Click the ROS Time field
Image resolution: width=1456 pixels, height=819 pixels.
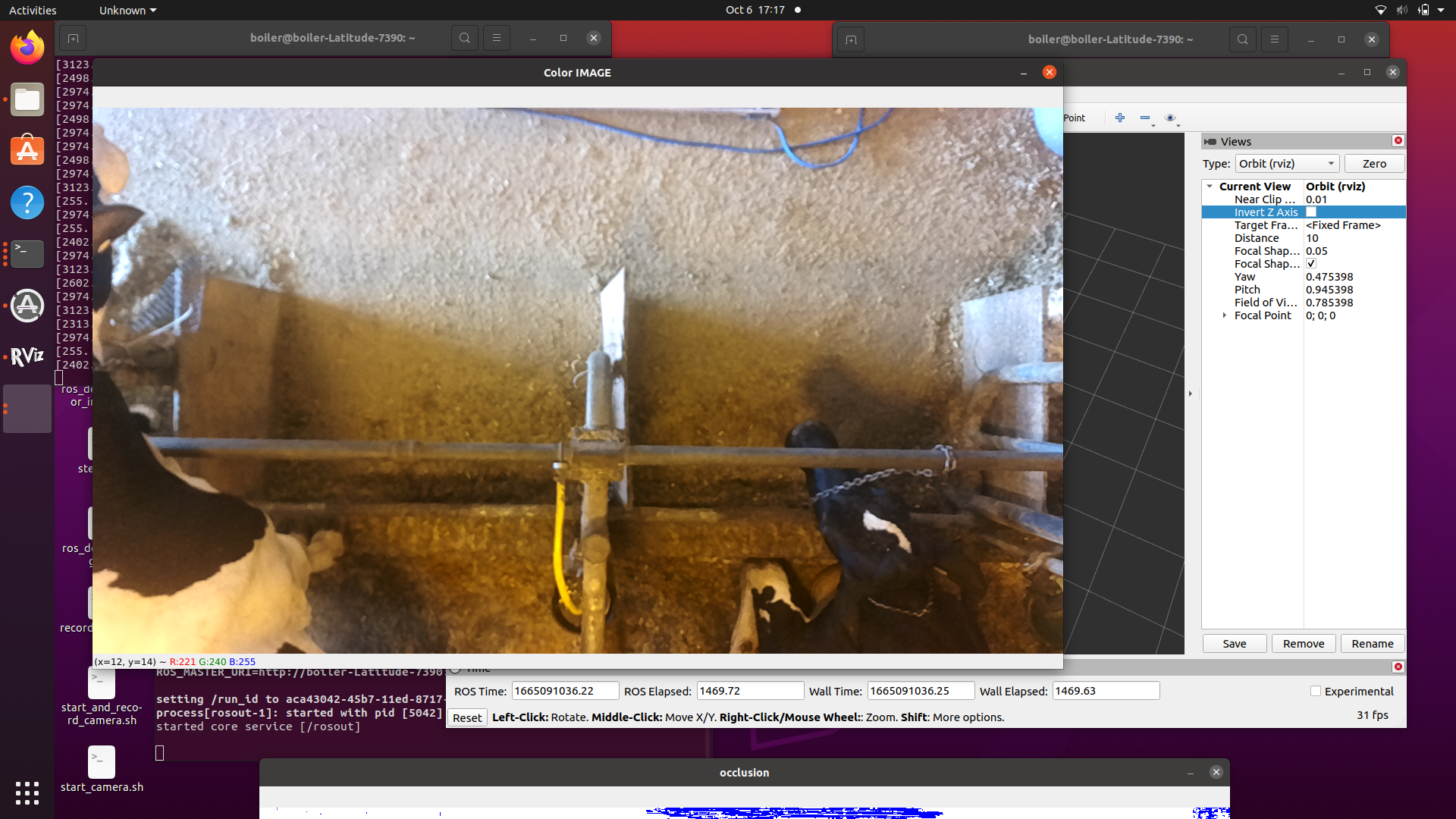click(566, 691)
